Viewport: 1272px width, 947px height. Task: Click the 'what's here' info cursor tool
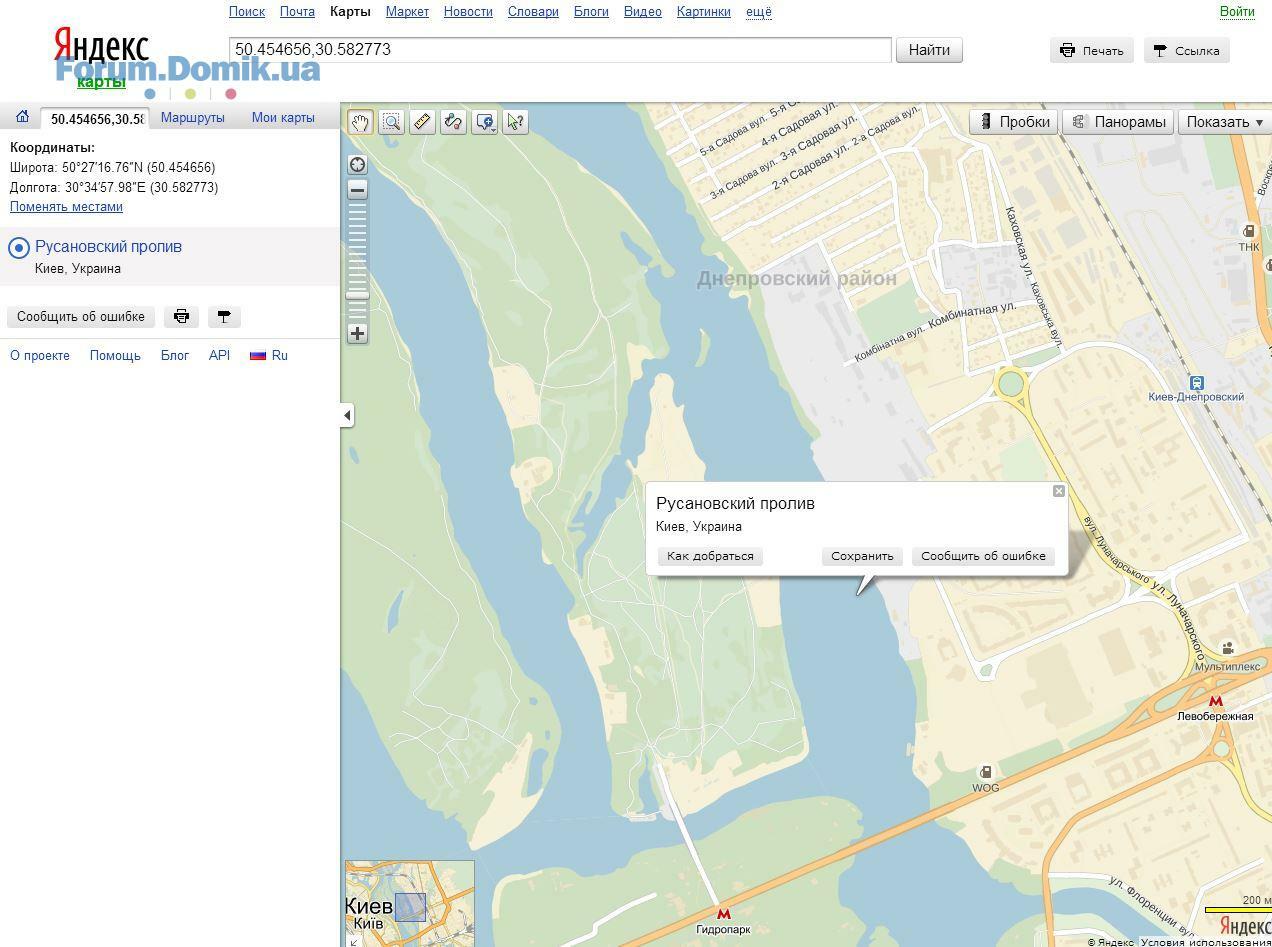515,122
